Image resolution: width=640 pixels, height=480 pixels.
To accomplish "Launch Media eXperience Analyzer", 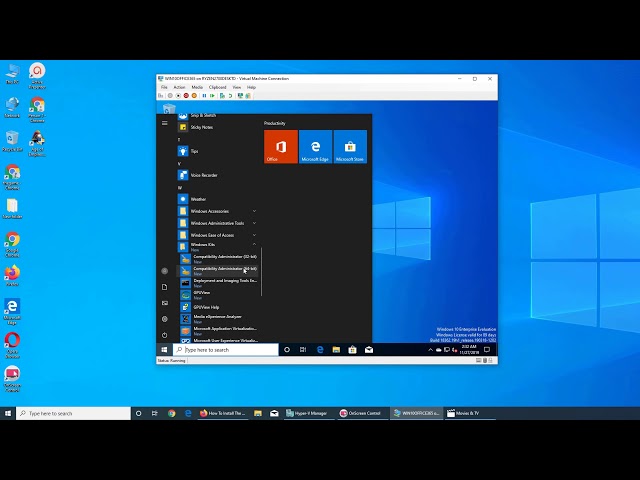I will (219, 319).
